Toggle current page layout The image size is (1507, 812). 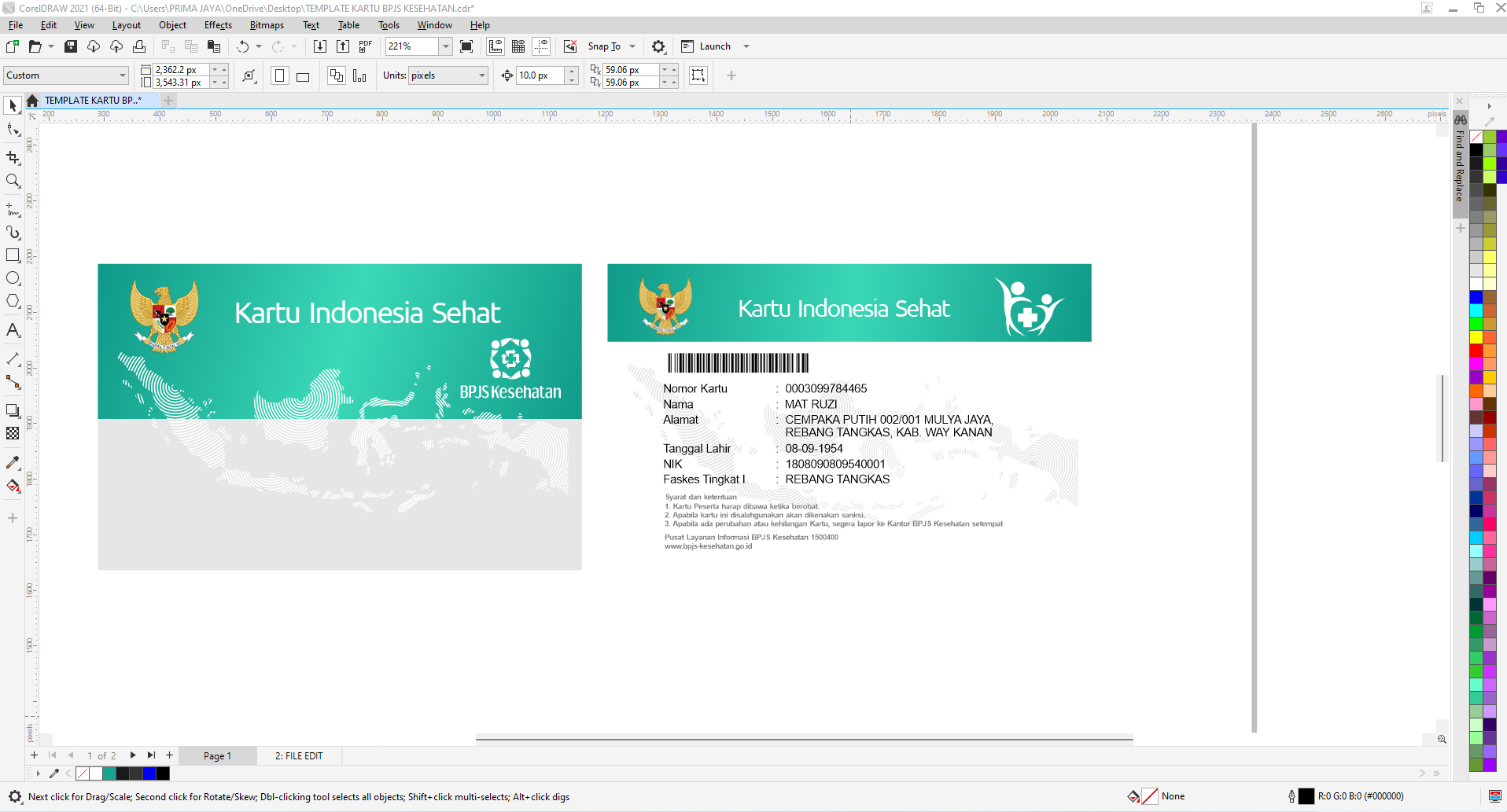(359, 75)
